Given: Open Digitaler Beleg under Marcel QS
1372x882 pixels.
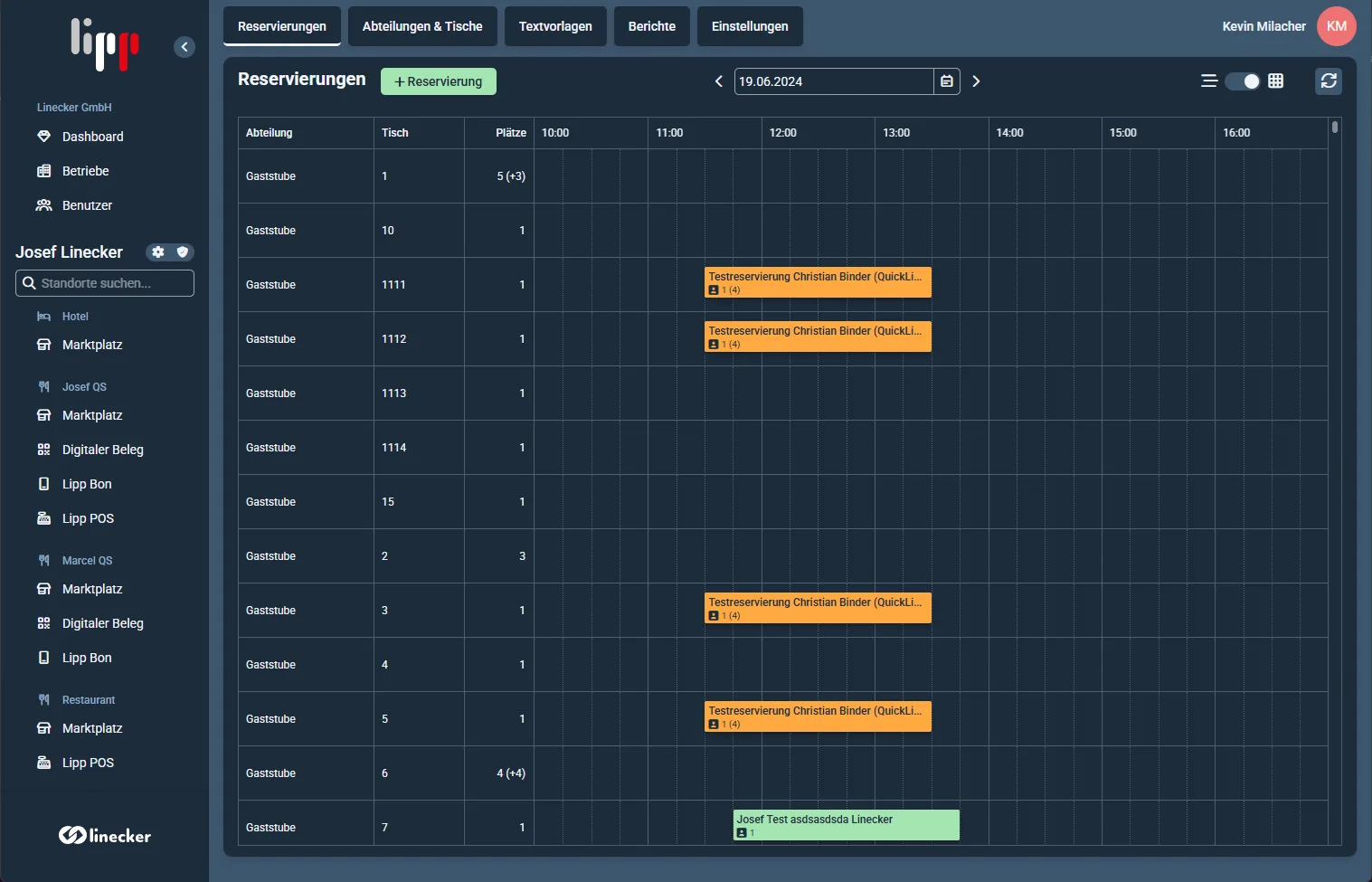Looking at the screenshot, I should (104, 623).
